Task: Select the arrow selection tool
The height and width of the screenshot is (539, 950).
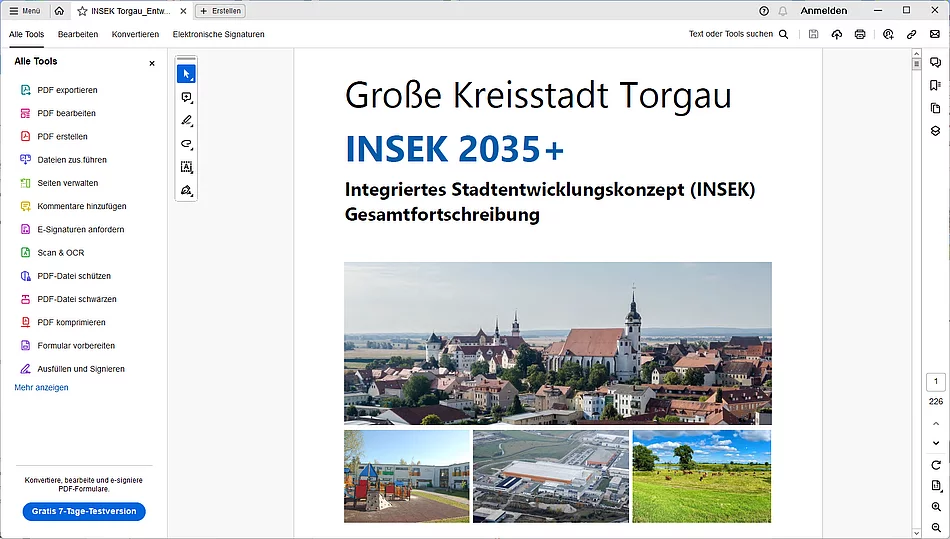Action: (186, 74)
